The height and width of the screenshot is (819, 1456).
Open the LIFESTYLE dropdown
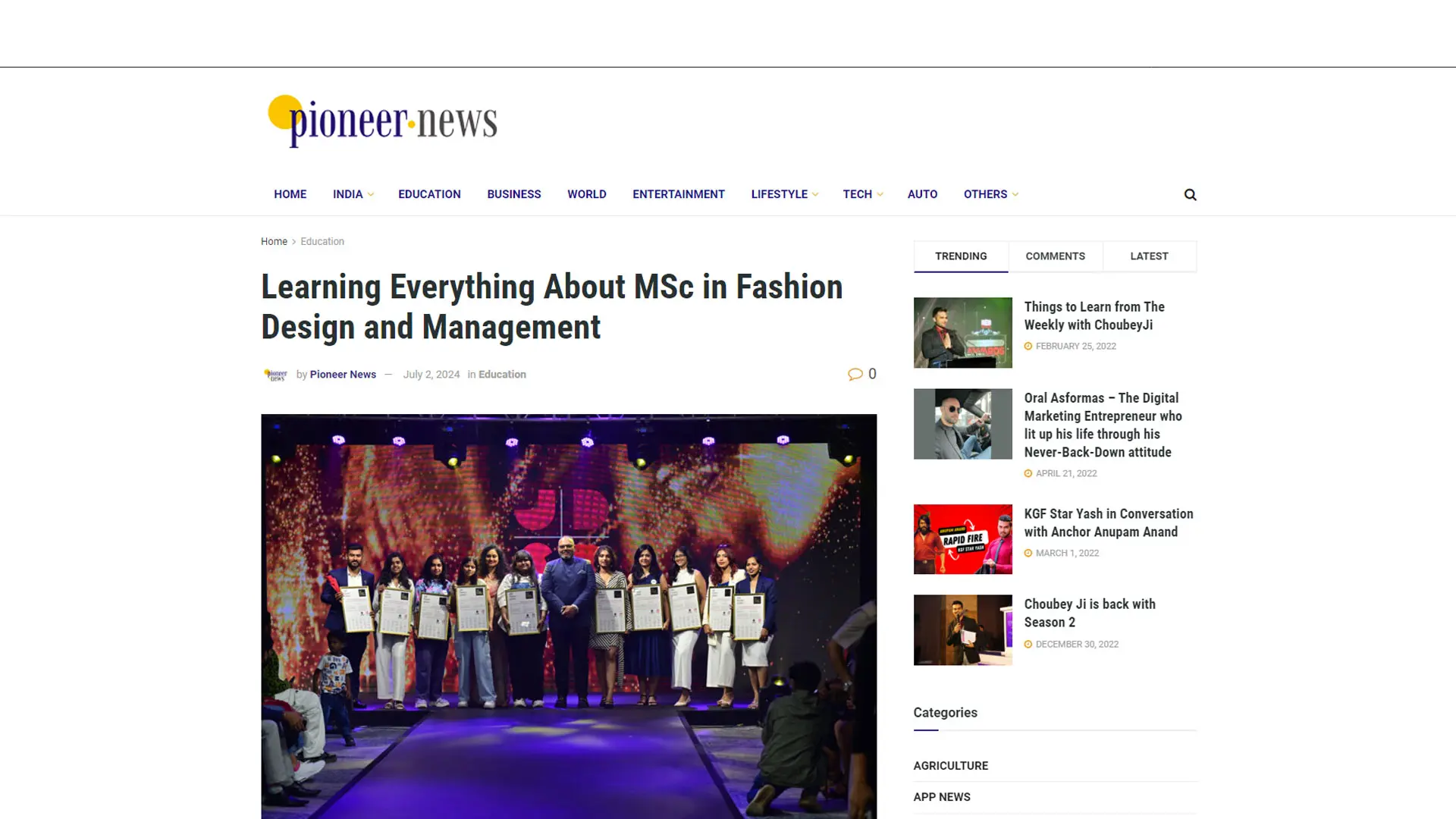(x=783, y=194)
